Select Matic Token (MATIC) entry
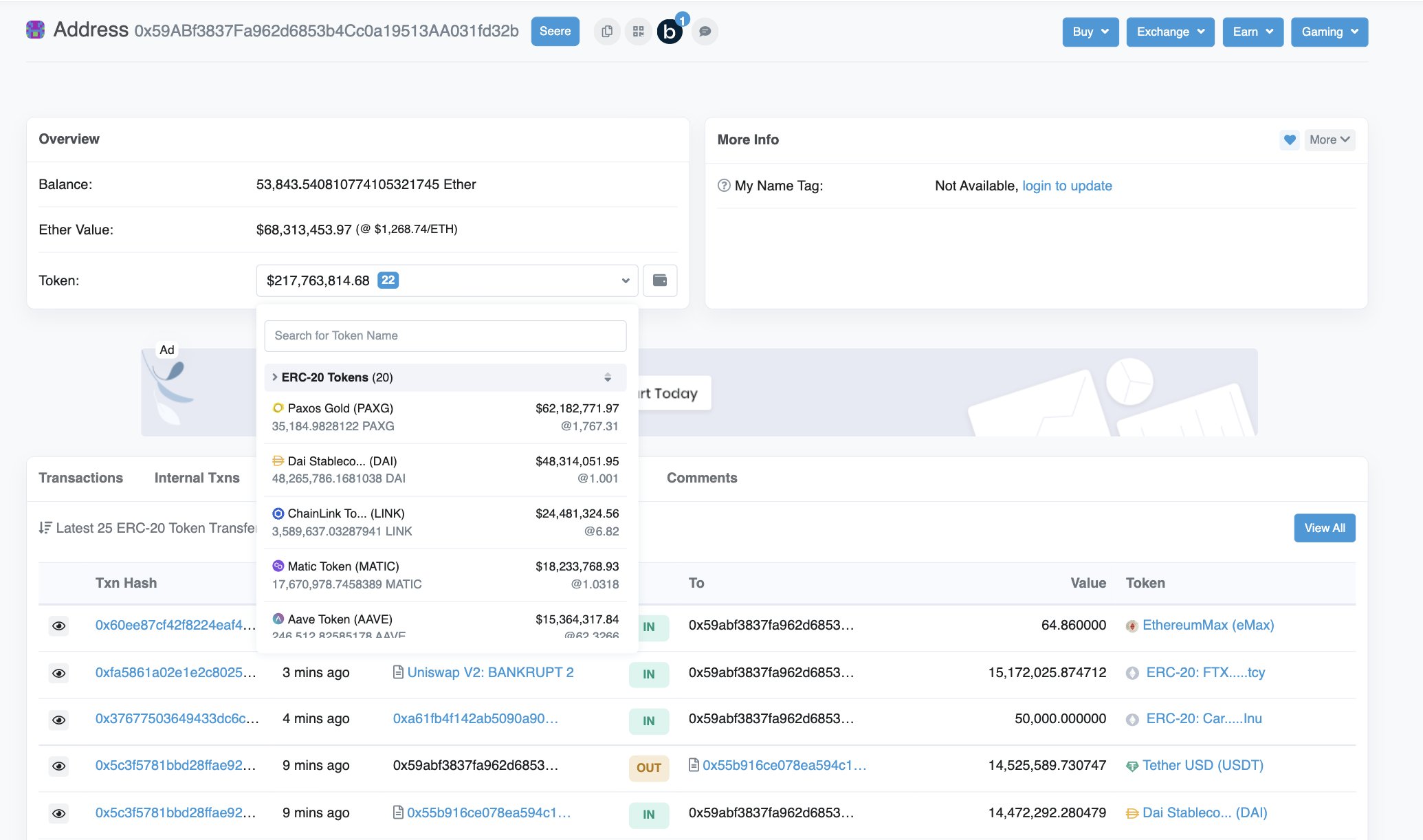1423x840 pixels. coord(445,575)
